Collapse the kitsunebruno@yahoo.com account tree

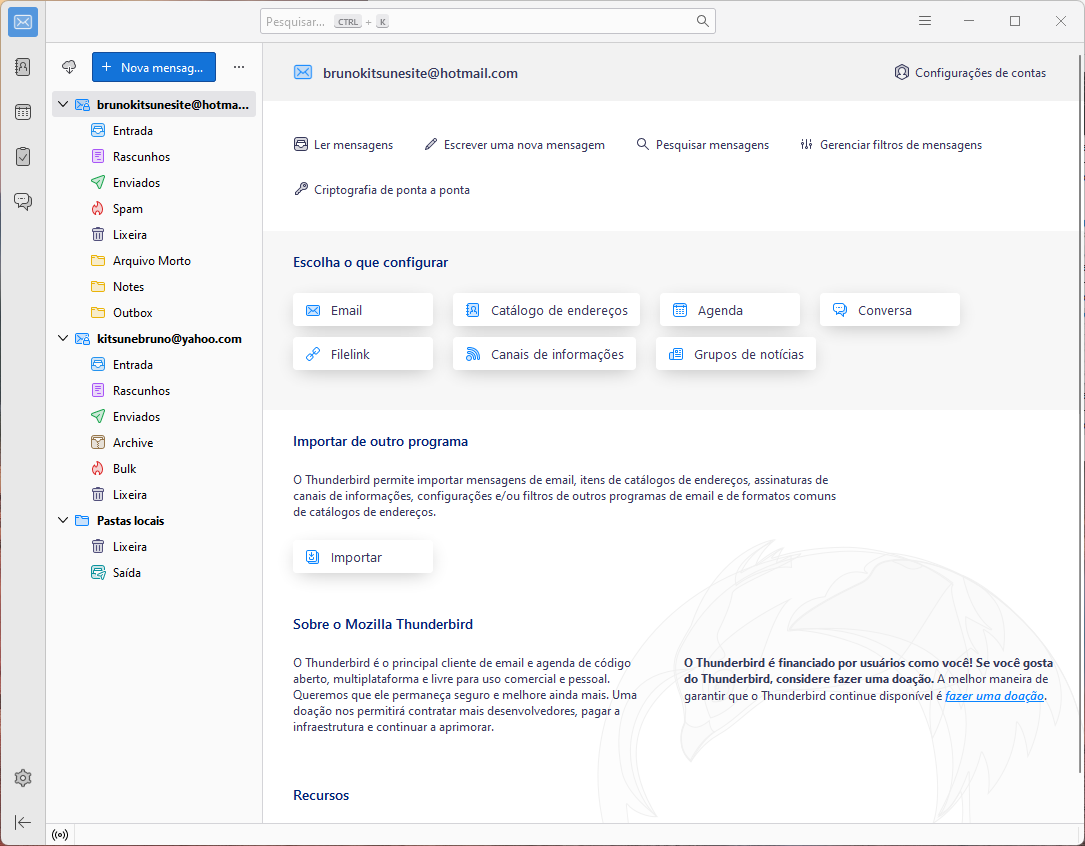63,338
